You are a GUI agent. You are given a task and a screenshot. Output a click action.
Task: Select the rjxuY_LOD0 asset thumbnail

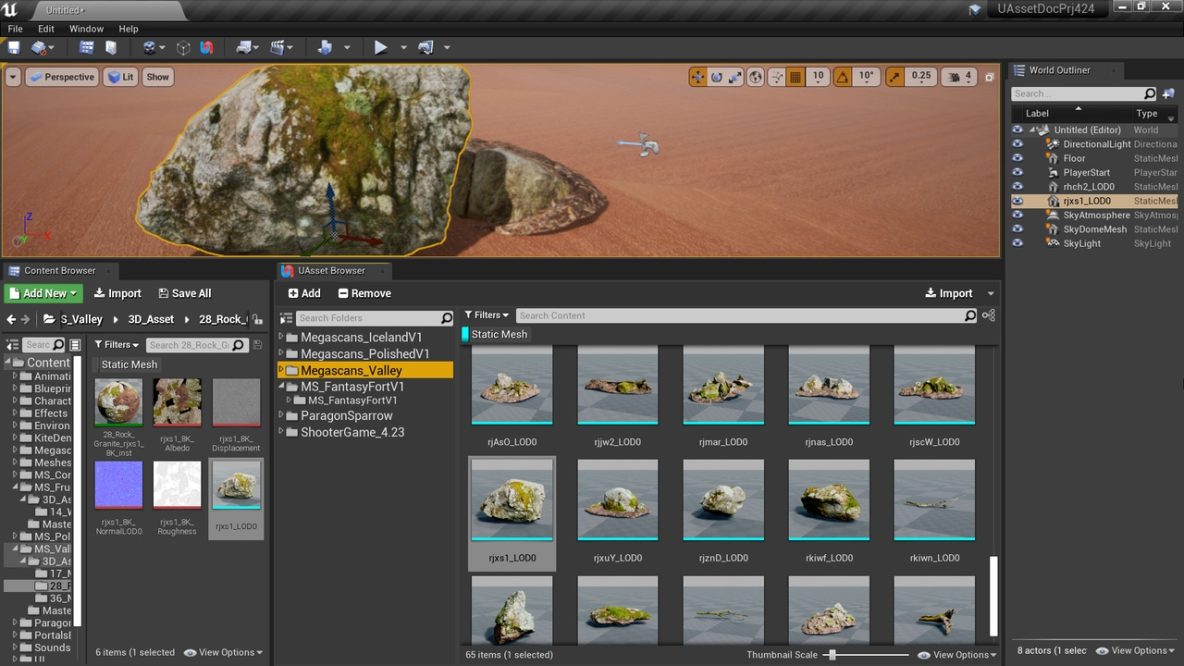pyautogui.click(x=617, y=498)
